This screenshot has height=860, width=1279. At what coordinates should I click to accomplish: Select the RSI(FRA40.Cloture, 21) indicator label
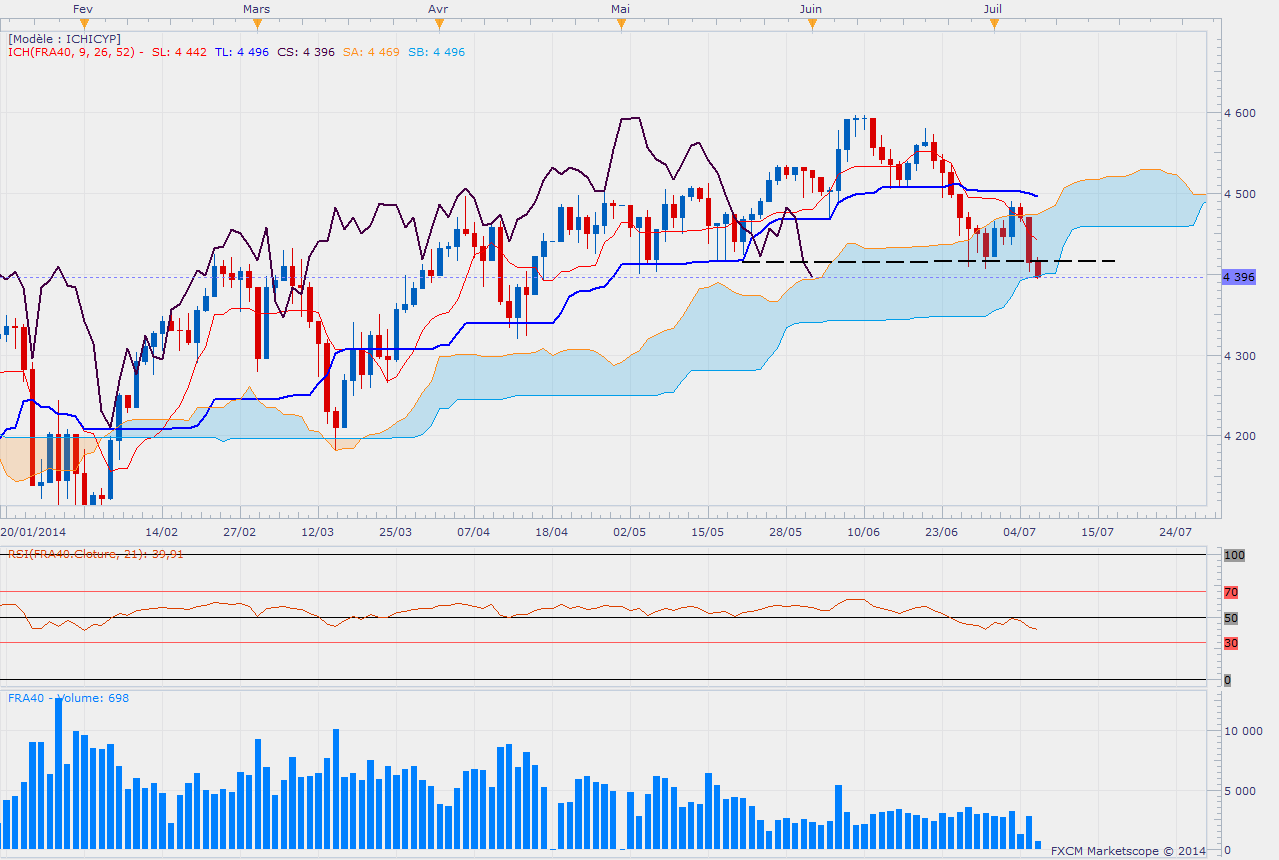[94, 553]
